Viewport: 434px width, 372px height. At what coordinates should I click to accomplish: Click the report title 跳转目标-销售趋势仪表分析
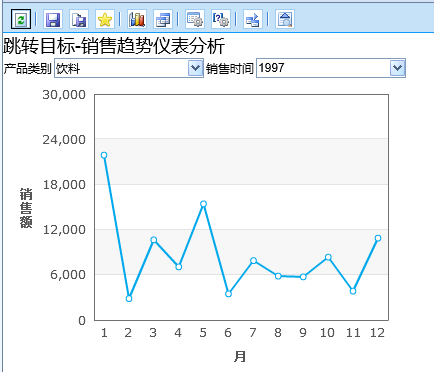pos(114,46)
